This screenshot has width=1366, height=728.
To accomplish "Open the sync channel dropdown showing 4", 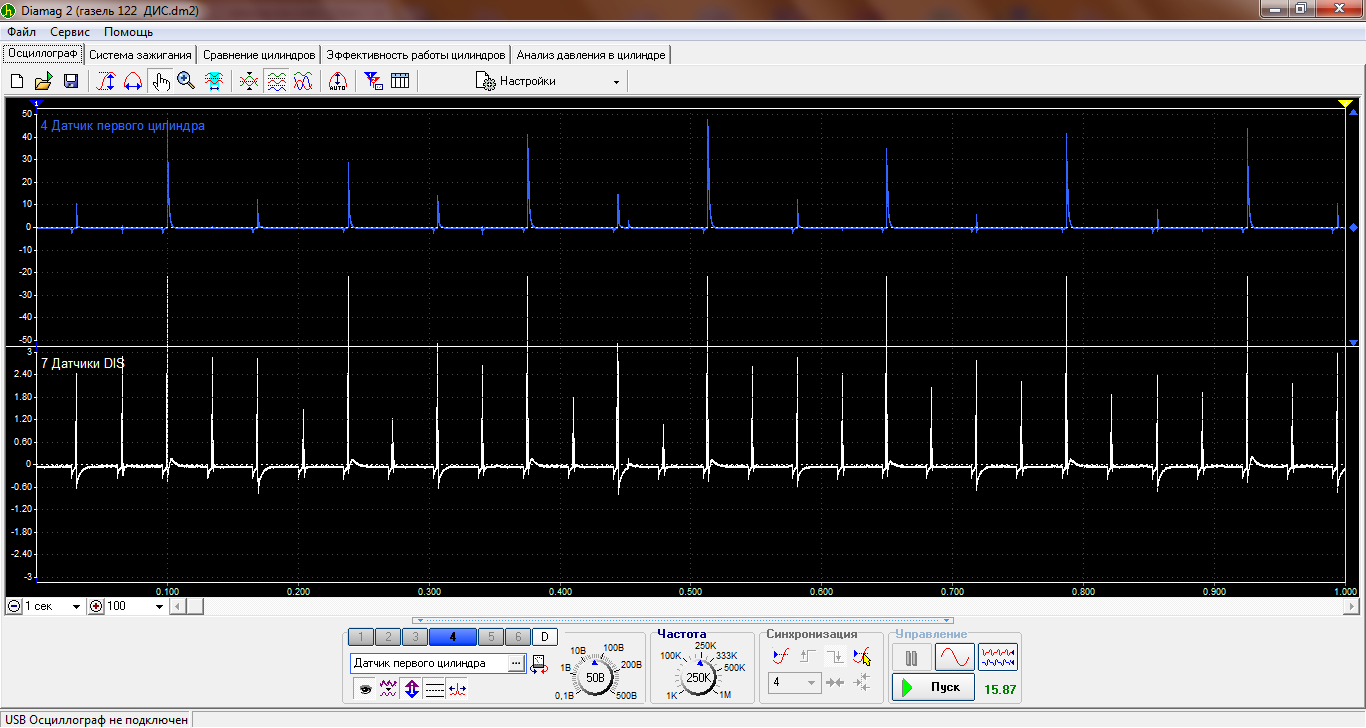I will pyautogui.click(x=795, y=683).
